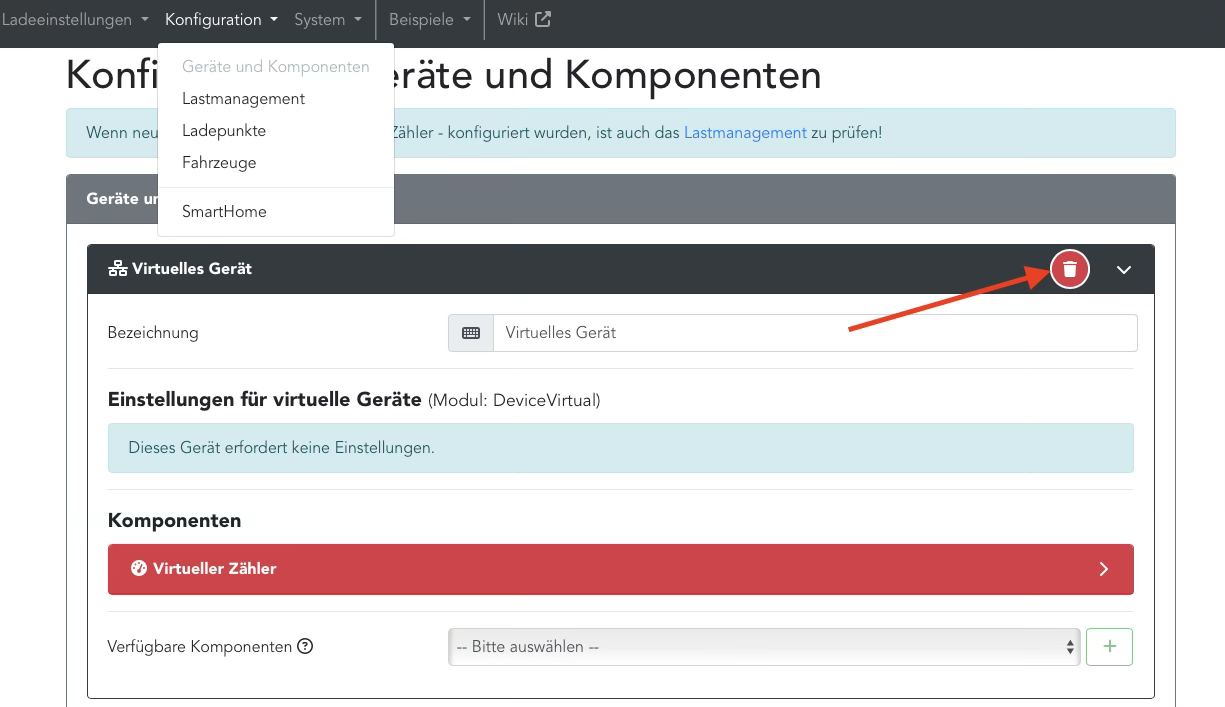
Task: Select Lastmanagement from Konfiguration menu
Action: pyautogui.click(x=243, y=99)
